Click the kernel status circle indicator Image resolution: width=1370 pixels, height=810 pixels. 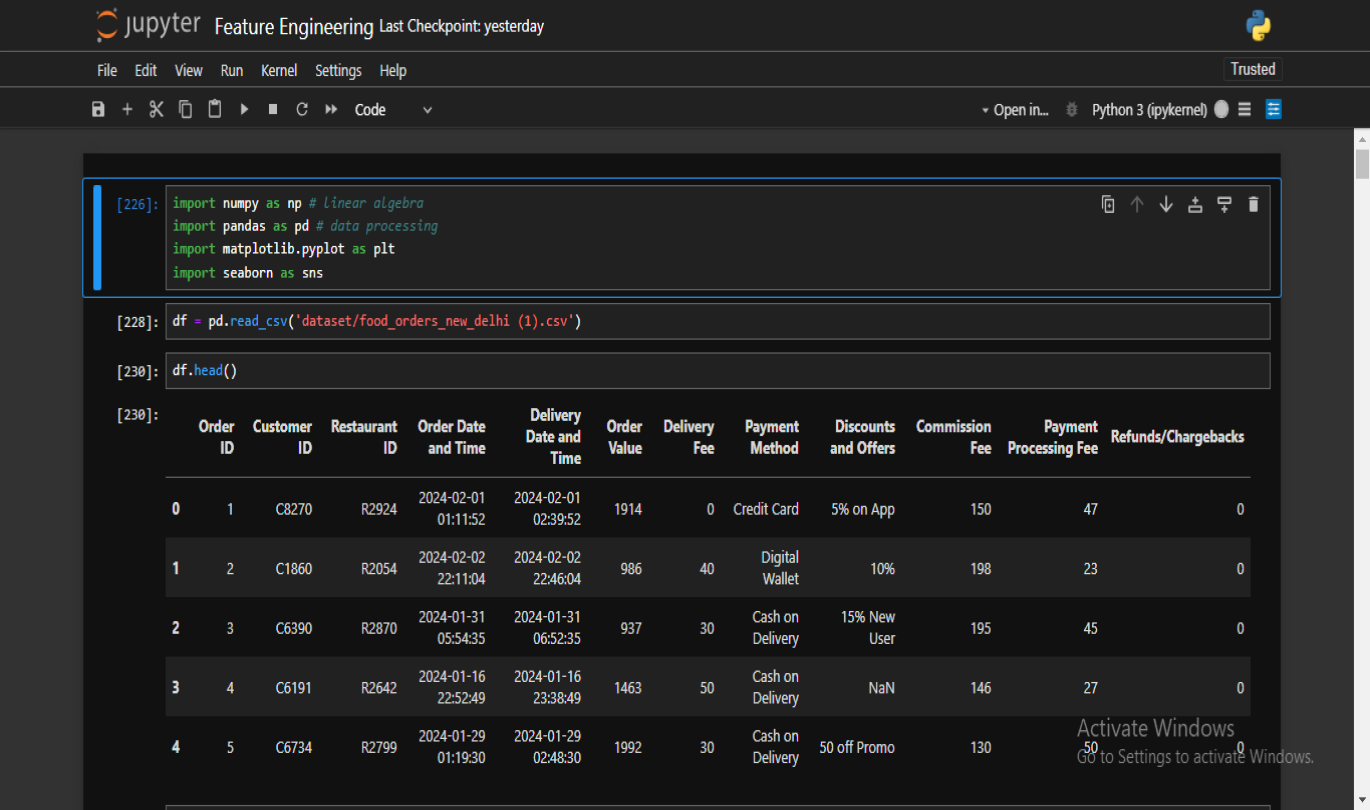pyautogui.click(x=1221, y=110)
